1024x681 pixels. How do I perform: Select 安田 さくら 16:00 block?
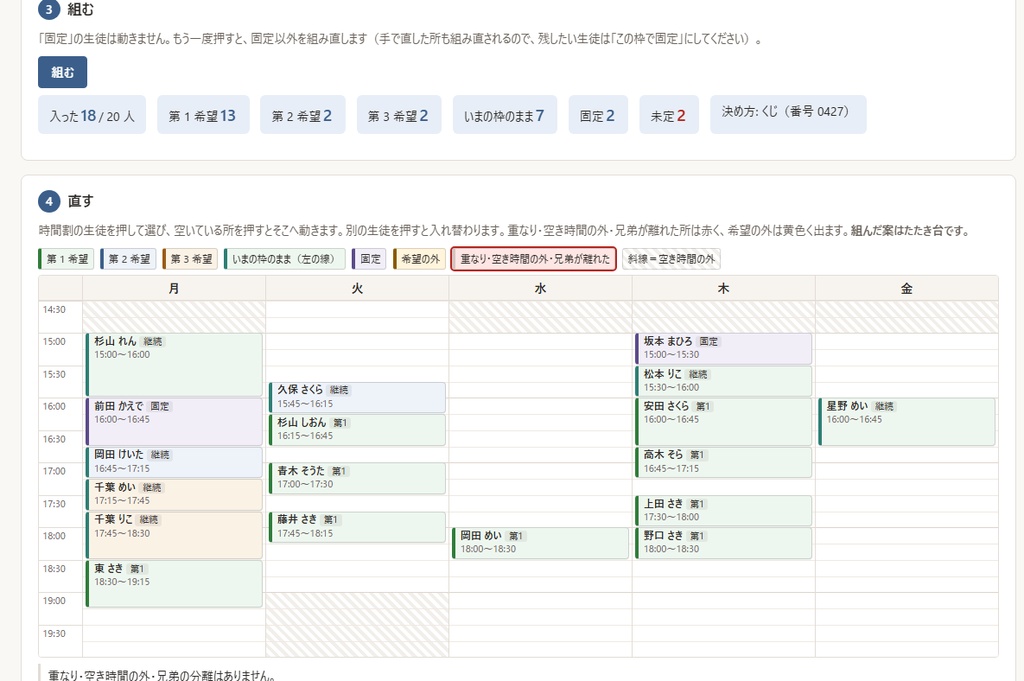724,422
